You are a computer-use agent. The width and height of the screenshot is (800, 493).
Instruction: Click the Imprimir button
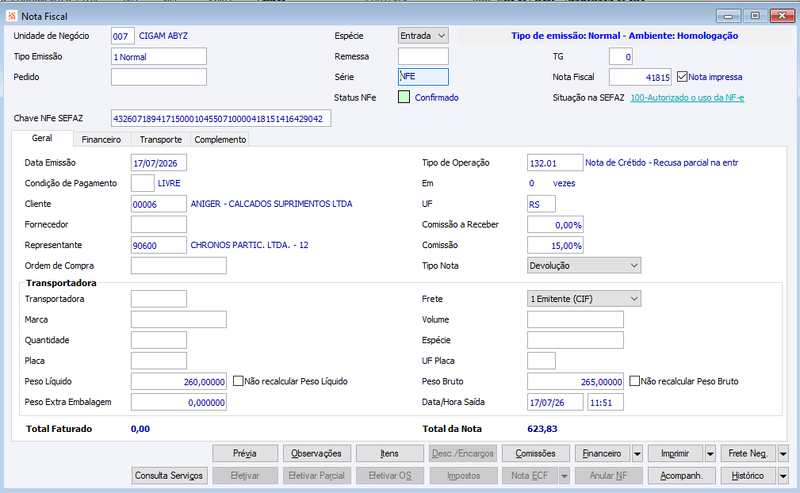pos(675,453)
